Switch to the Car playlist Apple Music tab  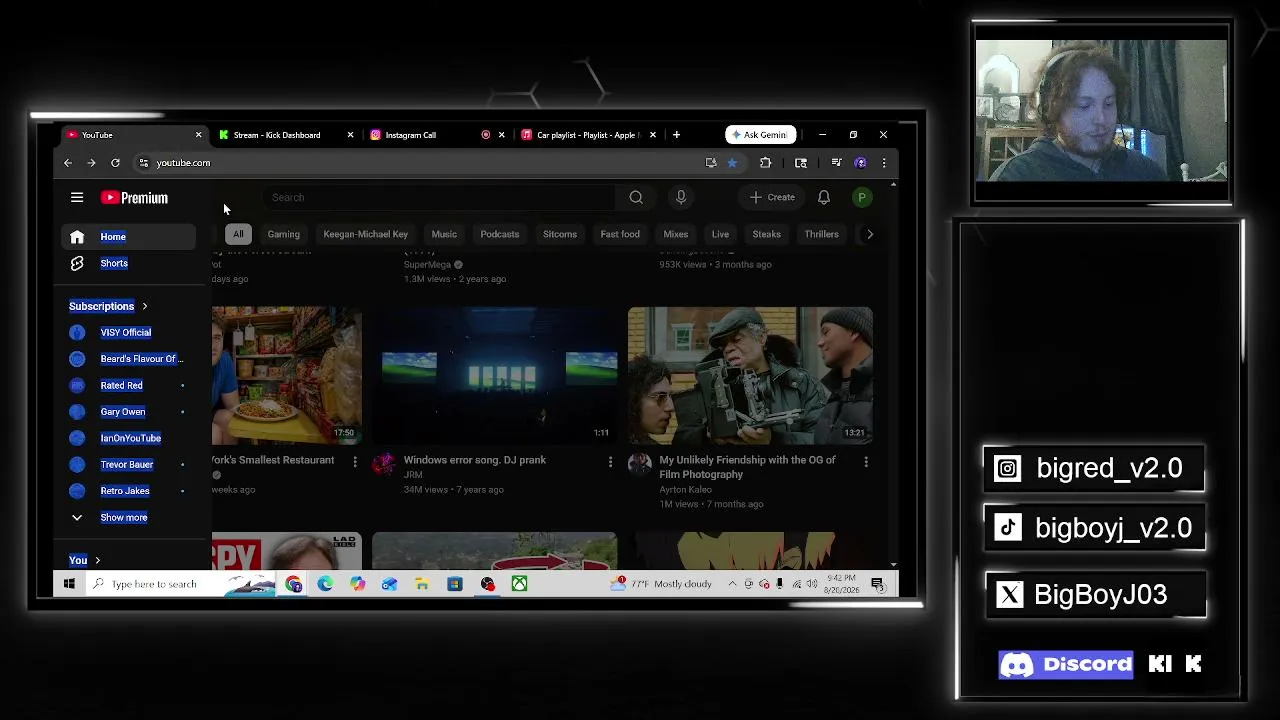[588, 135]
